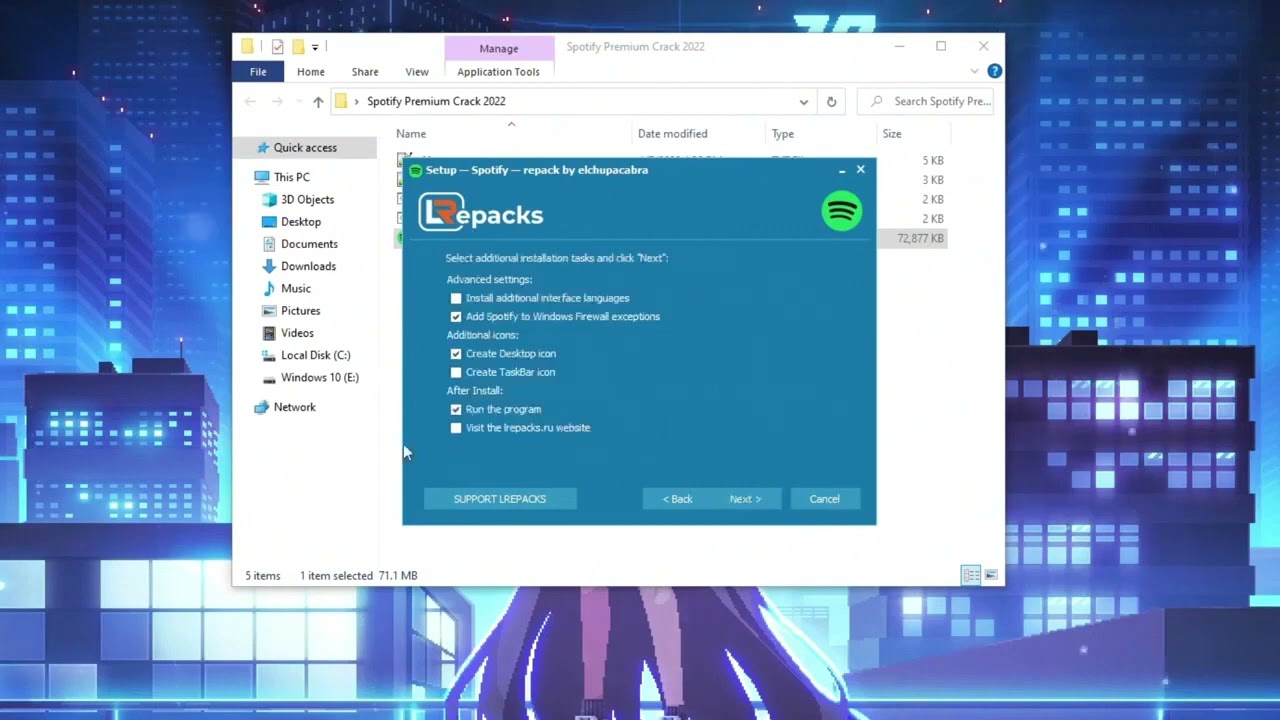Viewport: 1280px width, 720px height.
Task: Minimize the Spotify setup dialog
Action: [x=842, y=170]
